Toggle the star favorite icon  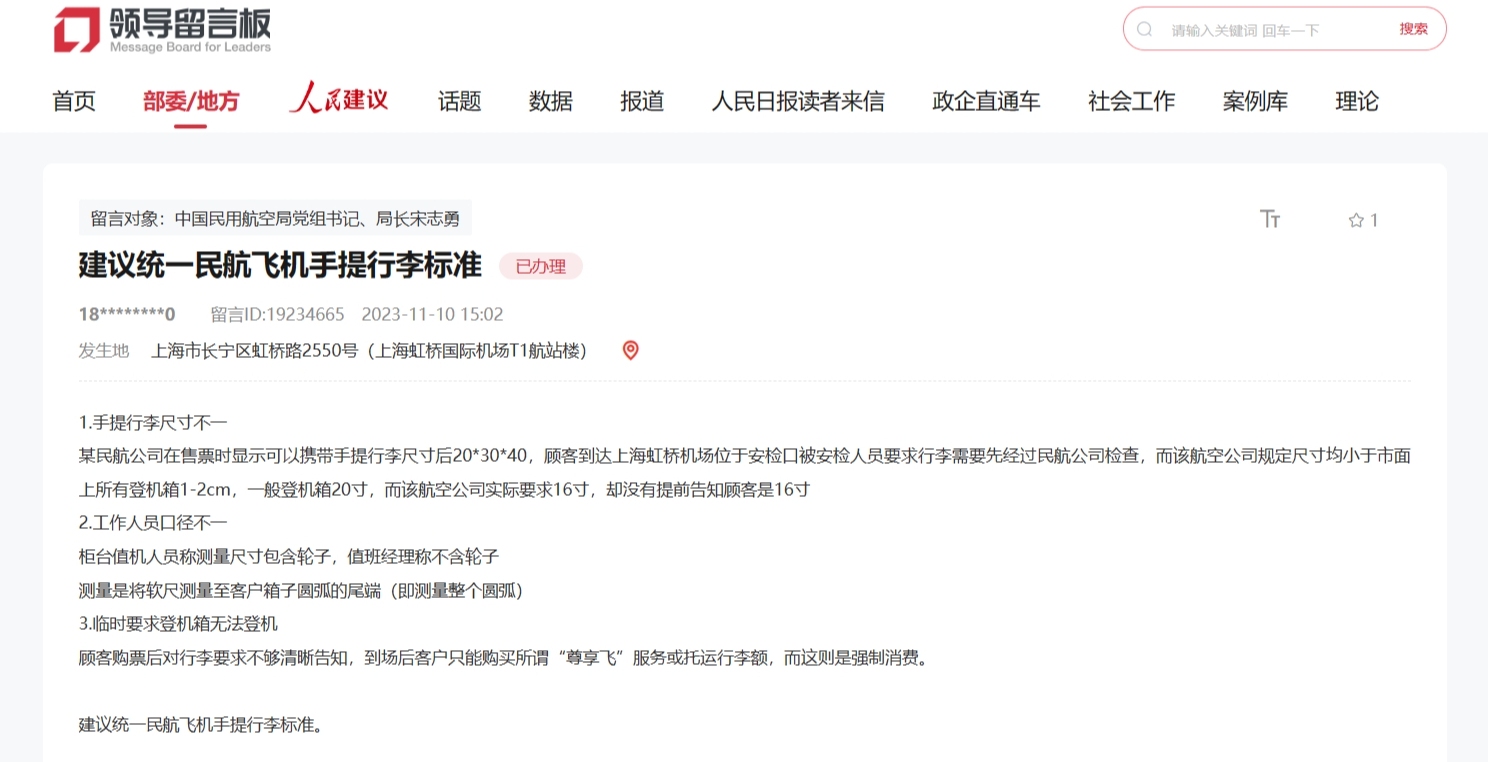(1356, 220)
